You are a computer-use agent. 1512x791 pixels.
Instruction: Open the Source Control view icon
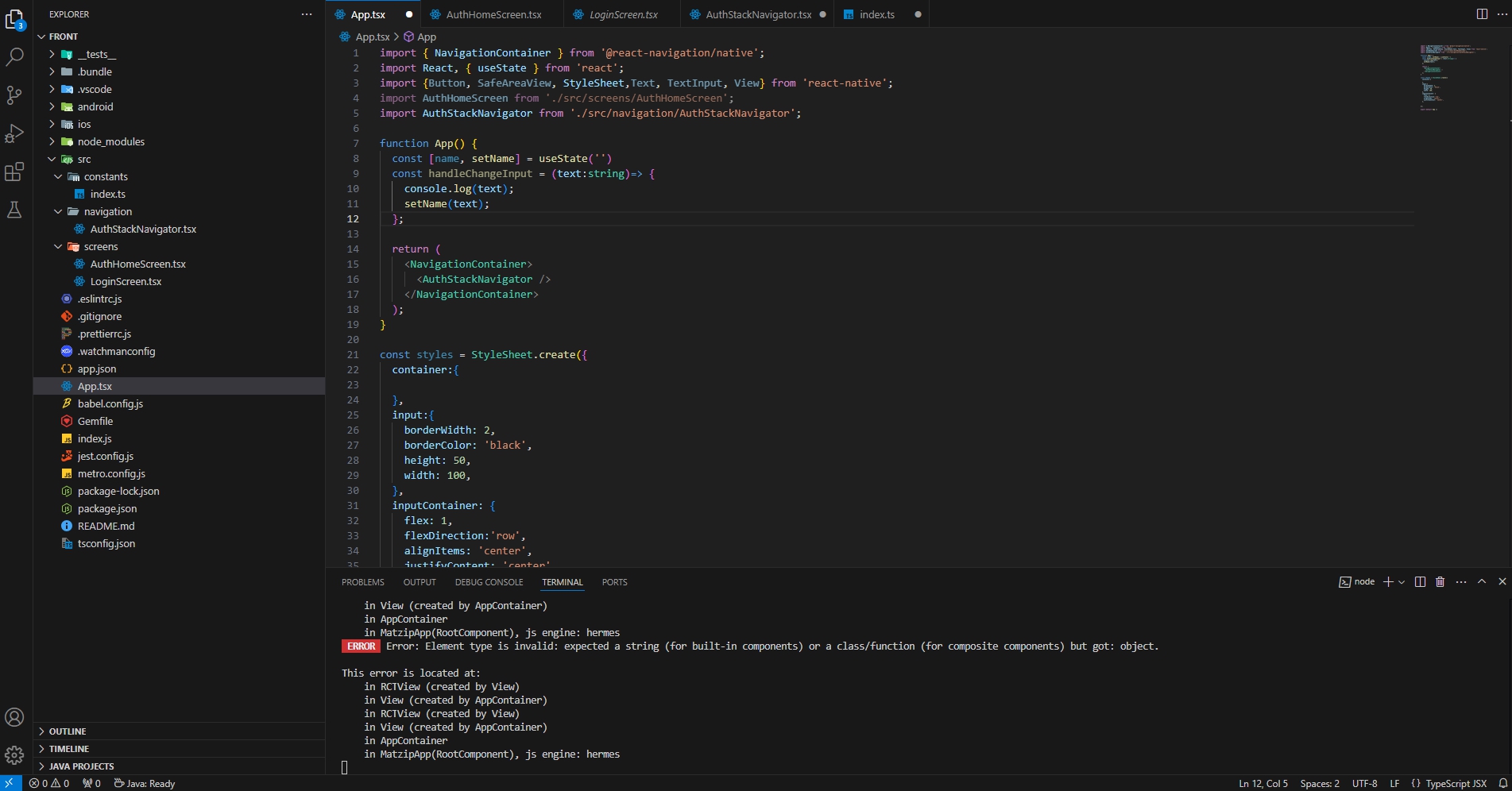pos(14,95)
